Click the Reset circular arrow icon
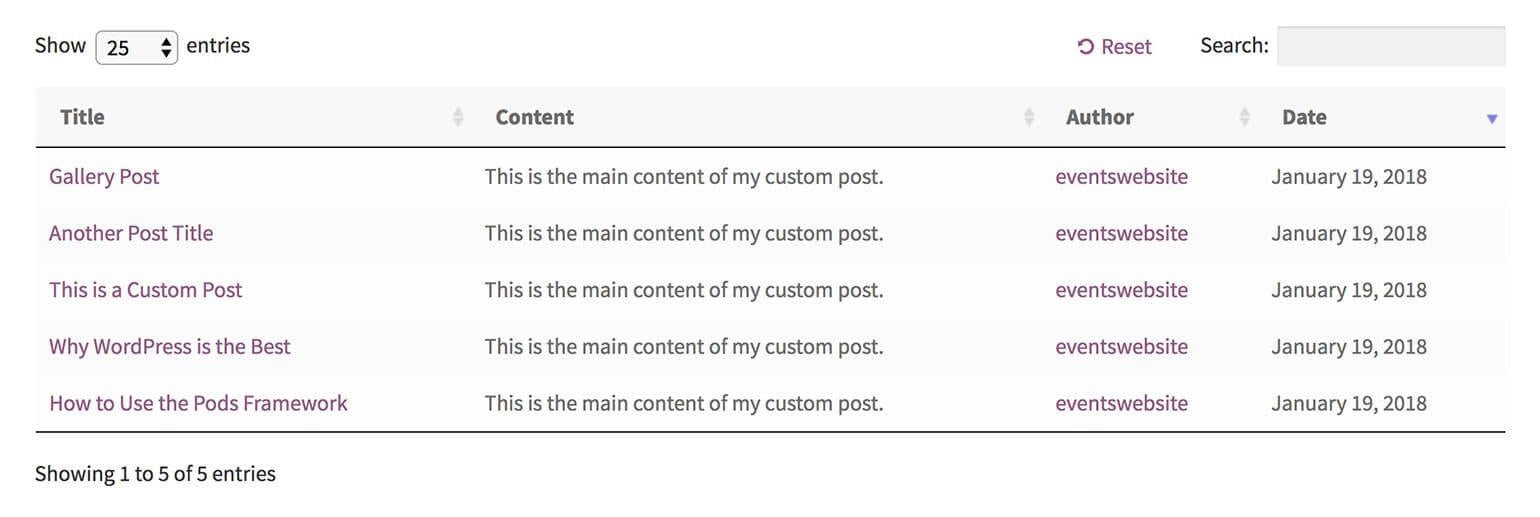 pos(1085,46)
